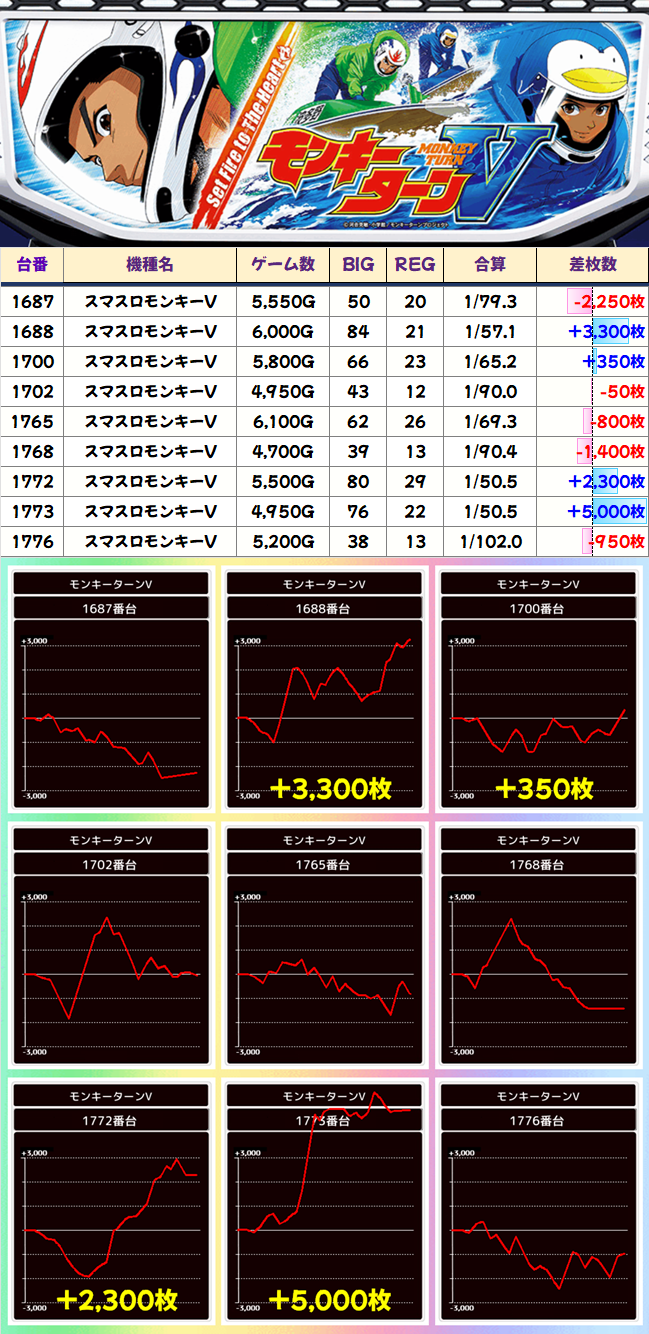Click the 台番 column header
The height and width of the screenshot is (1334, 649).
[32, 264]
